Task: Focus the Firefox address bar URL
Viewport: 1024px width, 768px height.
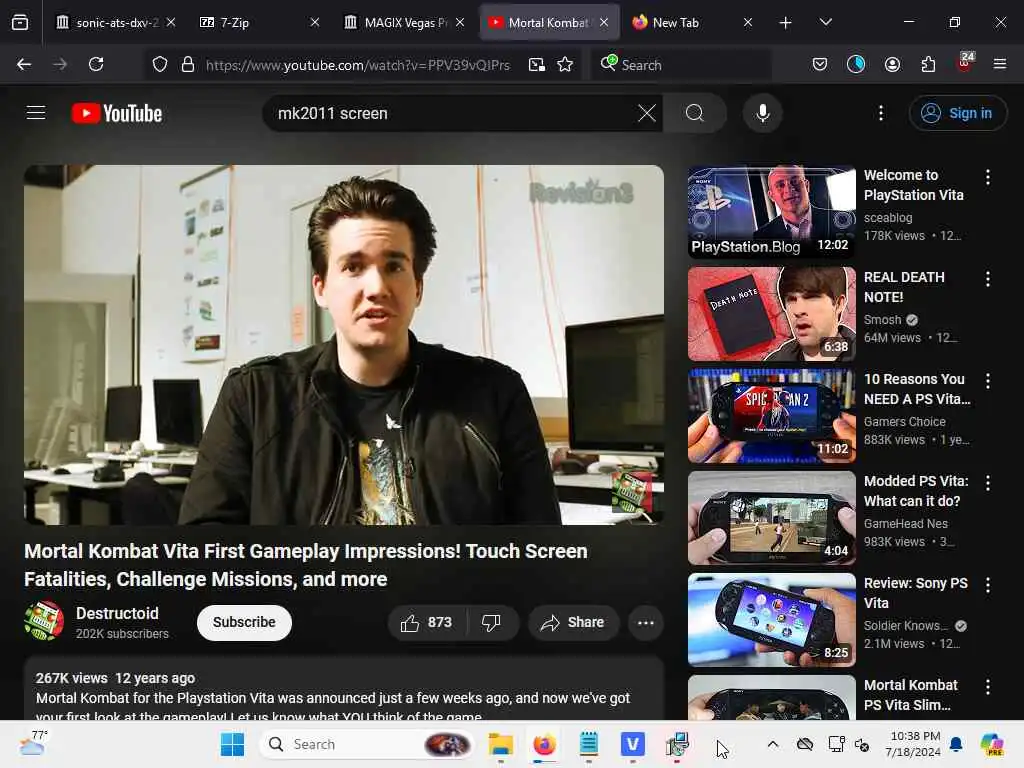Action: [358, 65]
